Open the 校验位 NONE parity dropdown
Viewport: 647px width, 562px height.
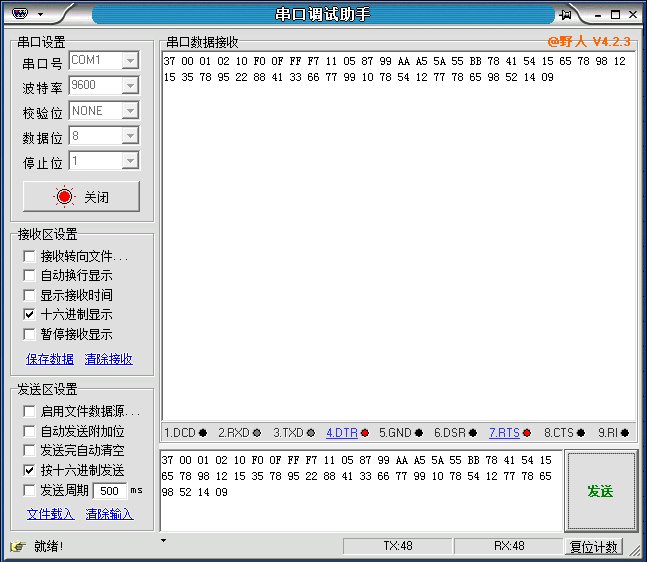pos(130,111)
